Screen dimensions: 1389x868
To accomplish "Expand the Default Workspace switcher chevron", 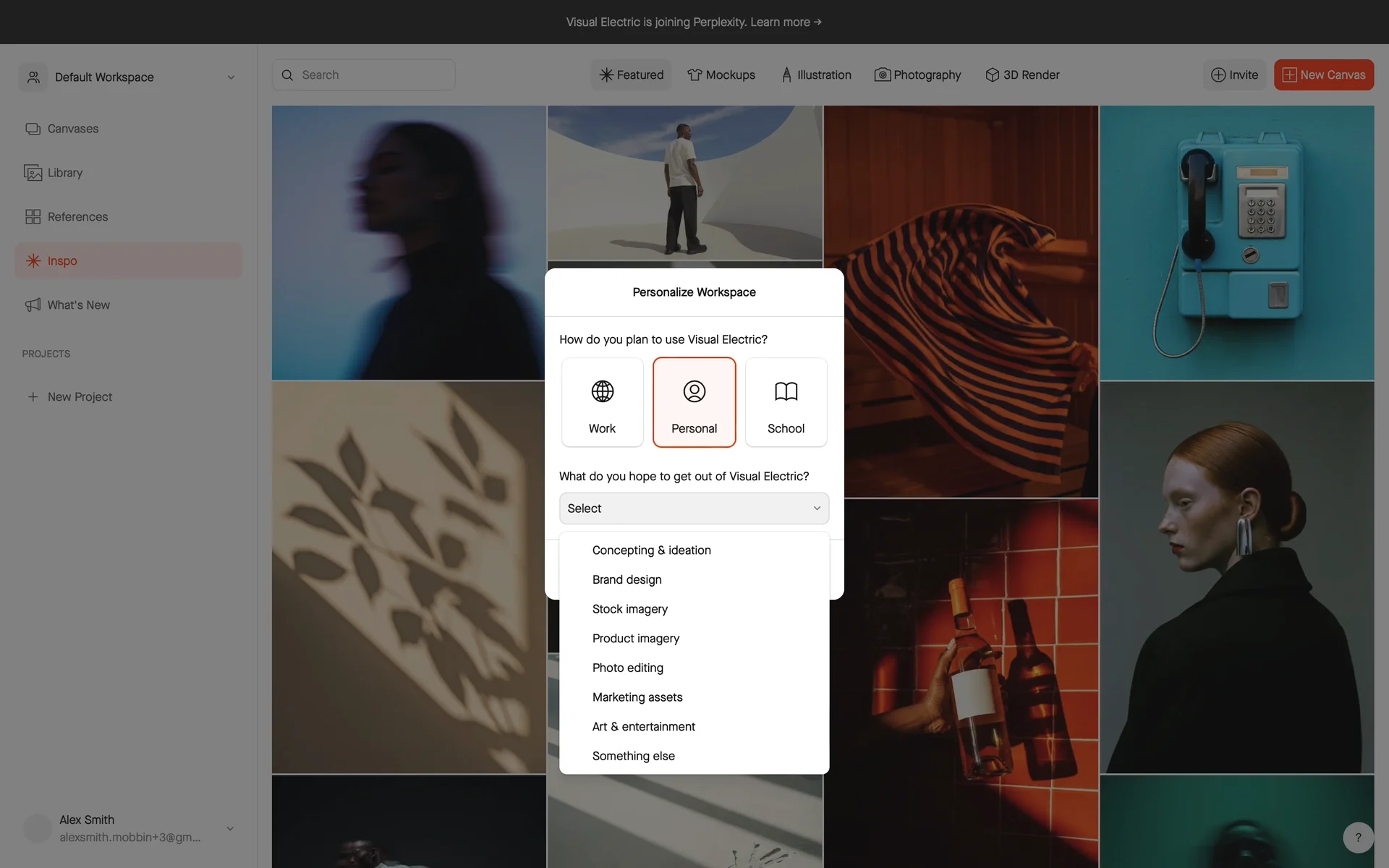I will click(x=231, y=77).
